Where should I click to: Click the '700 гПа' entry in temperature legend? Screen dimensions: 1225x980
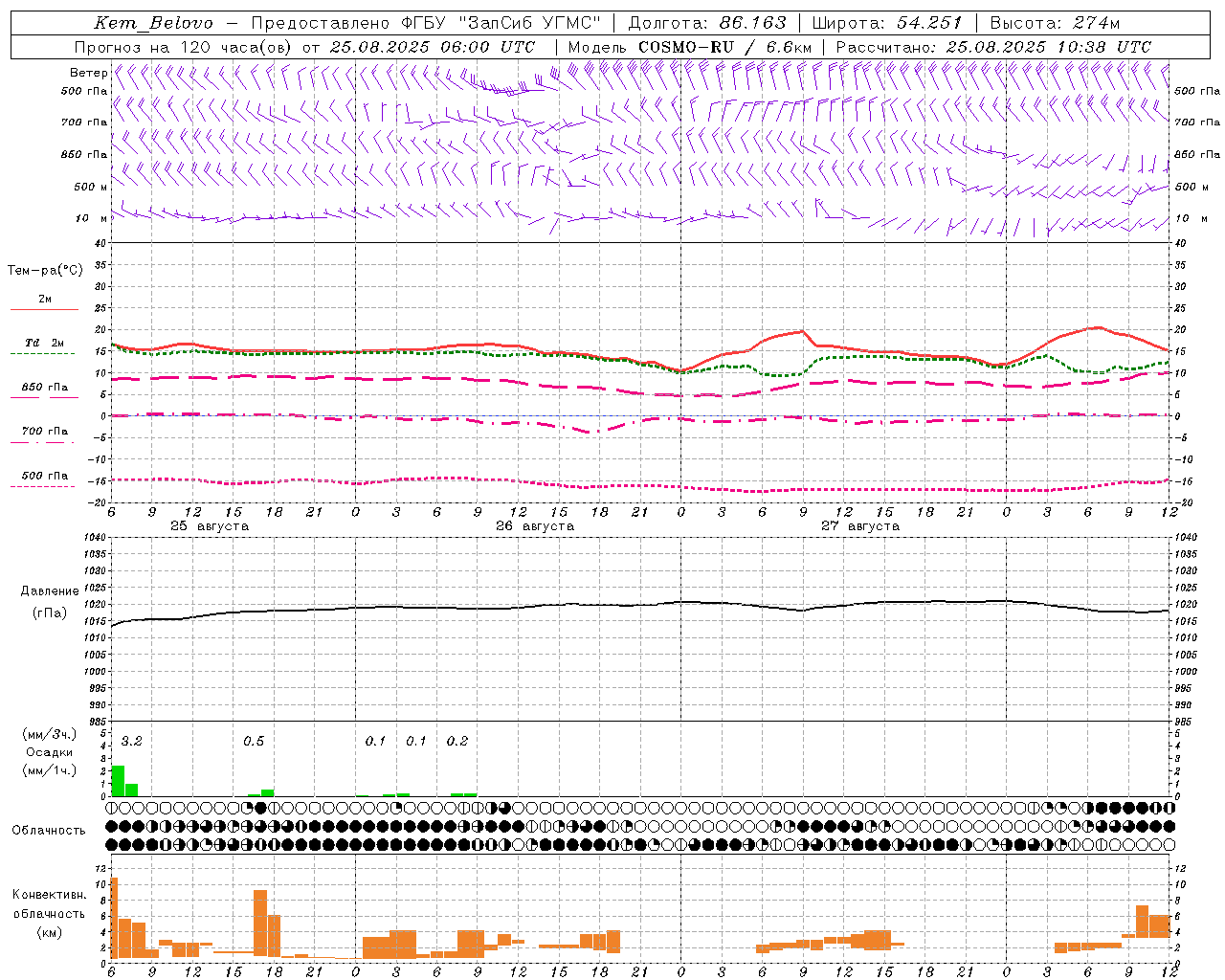[x=45, y=432]
